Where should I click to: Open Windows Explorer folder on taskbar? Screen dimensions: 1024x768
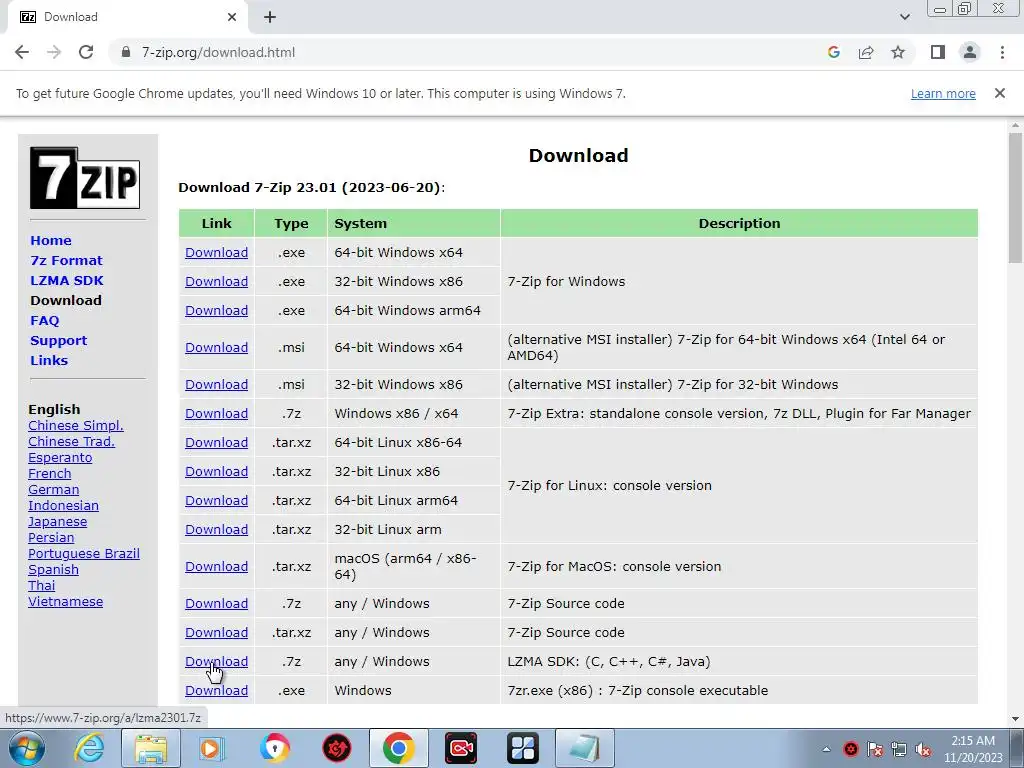click(151, 748)
